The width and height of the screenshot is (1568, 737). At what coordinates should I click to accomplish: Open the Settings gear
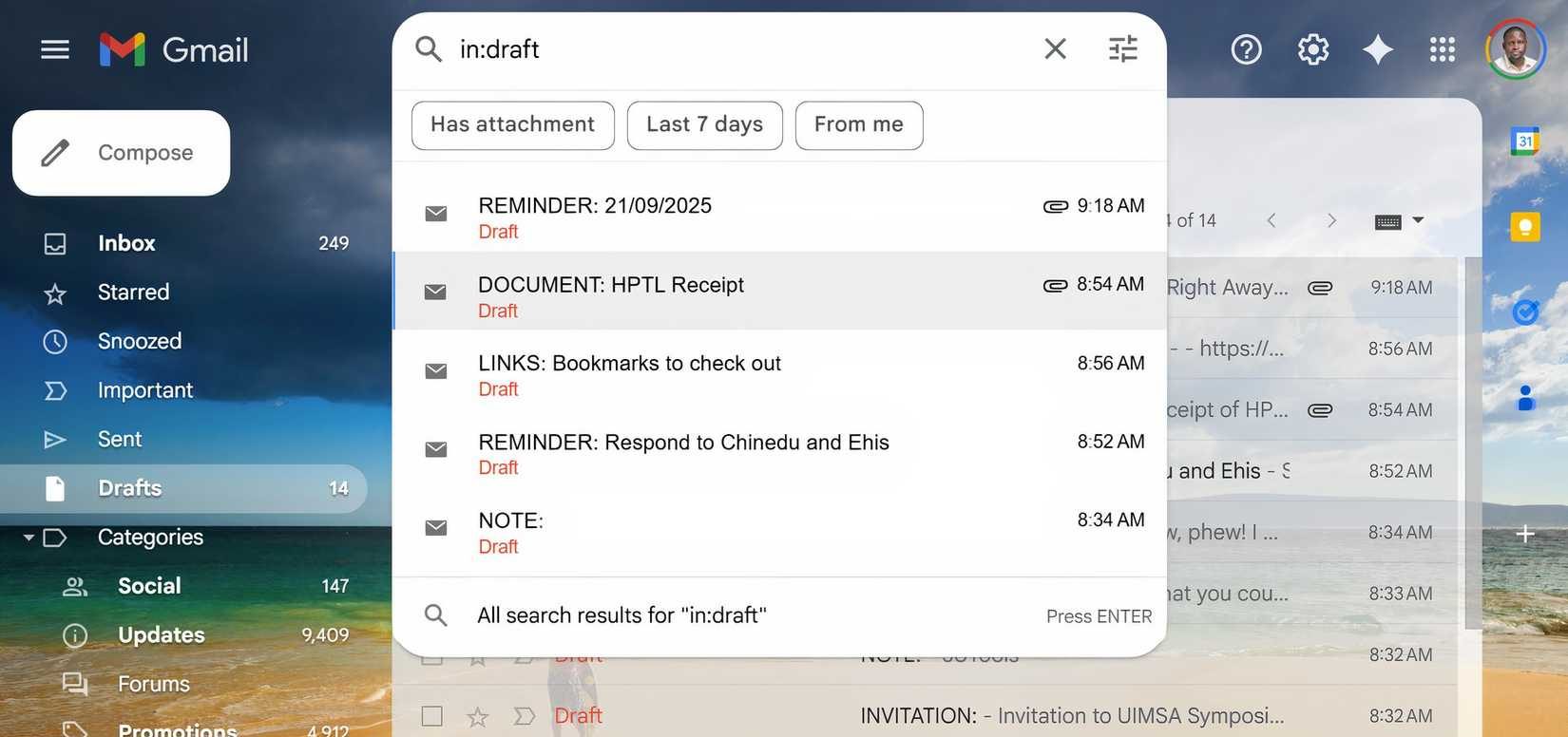pyautogui.click(x=1313, y=49)
